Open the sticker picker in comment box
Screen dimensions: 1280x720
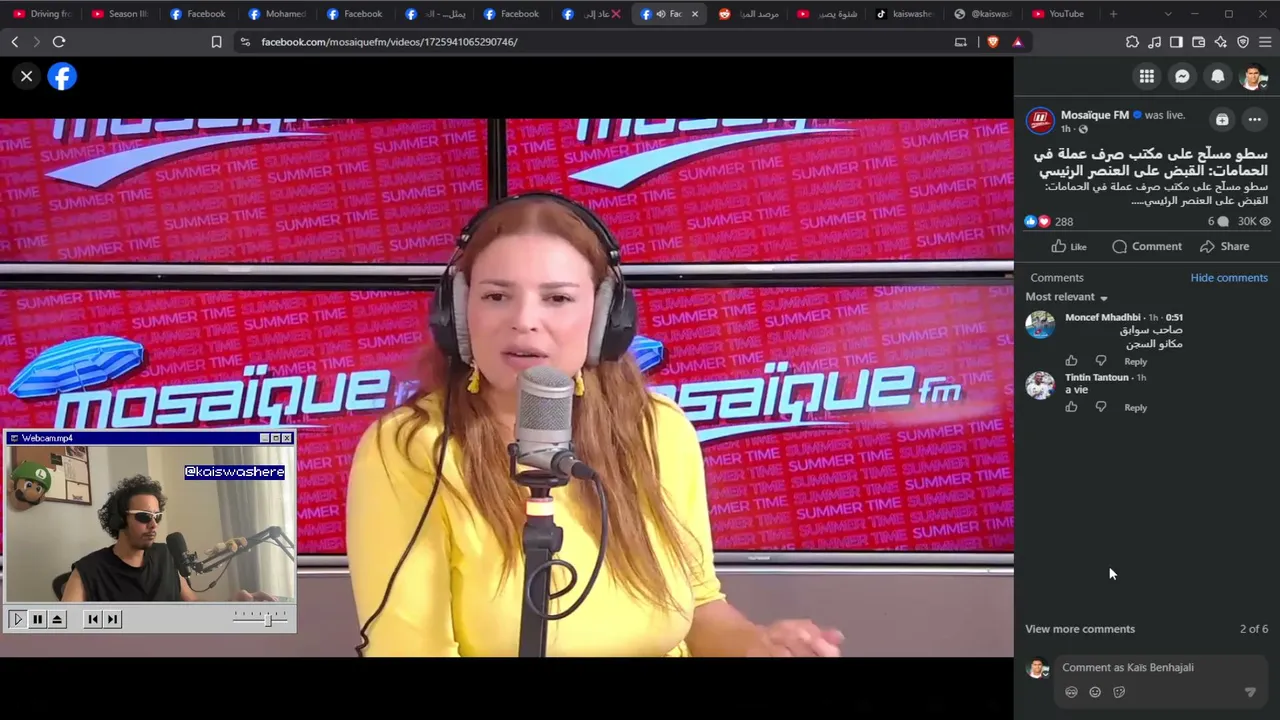(1119, 692)
